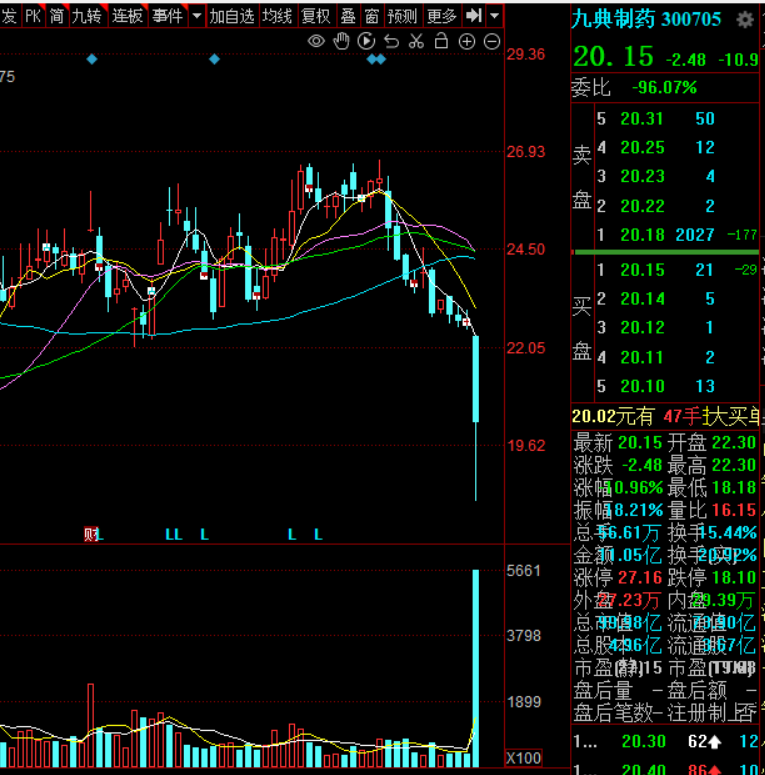Select the hand pan tool
The height and width of the screenshot is (775, 765).
click(x=341, y=41)
